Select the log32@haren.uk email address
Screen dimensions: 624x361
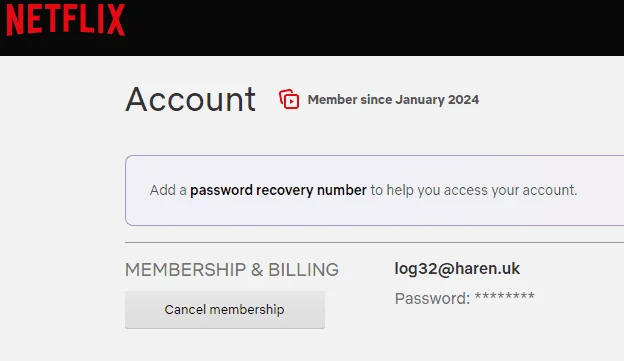click(457, 269)
